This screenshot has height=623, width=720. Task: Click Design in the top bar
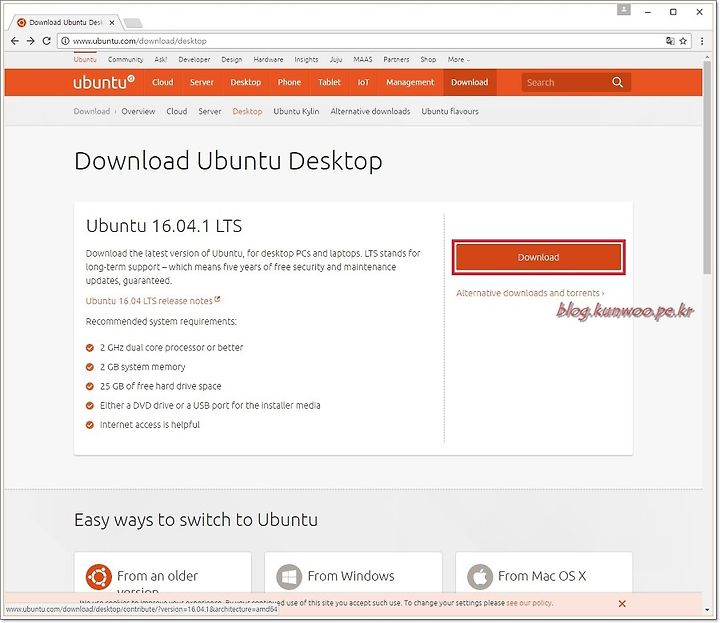[x=231, y=59]
